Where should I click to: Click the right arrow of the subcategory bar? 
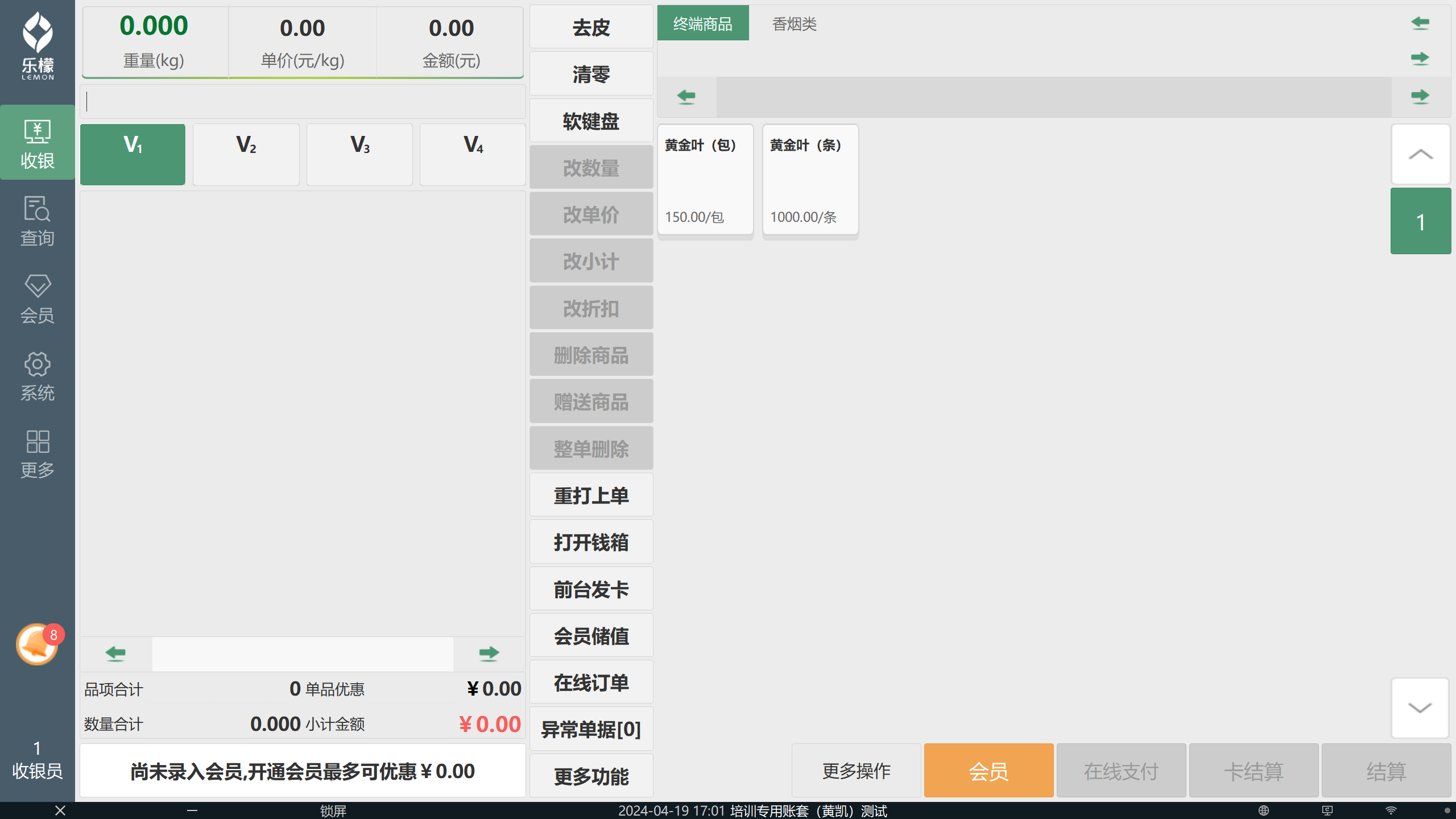[x=1420, y=97]
